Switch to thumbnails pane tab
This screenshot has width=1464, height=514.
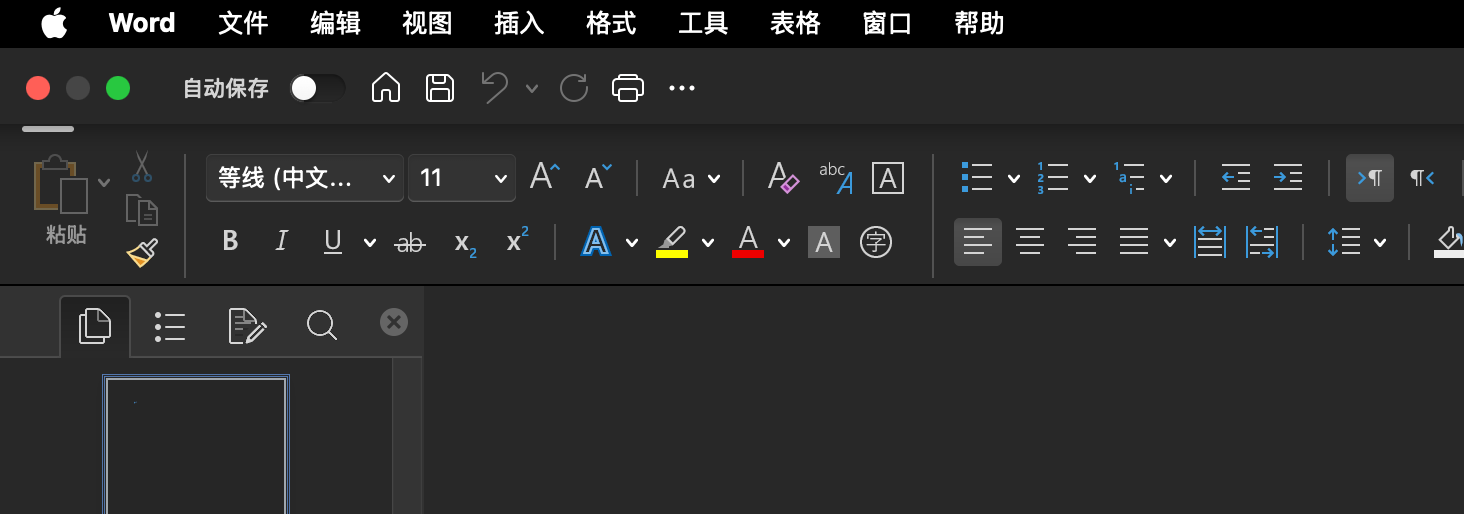95,325
